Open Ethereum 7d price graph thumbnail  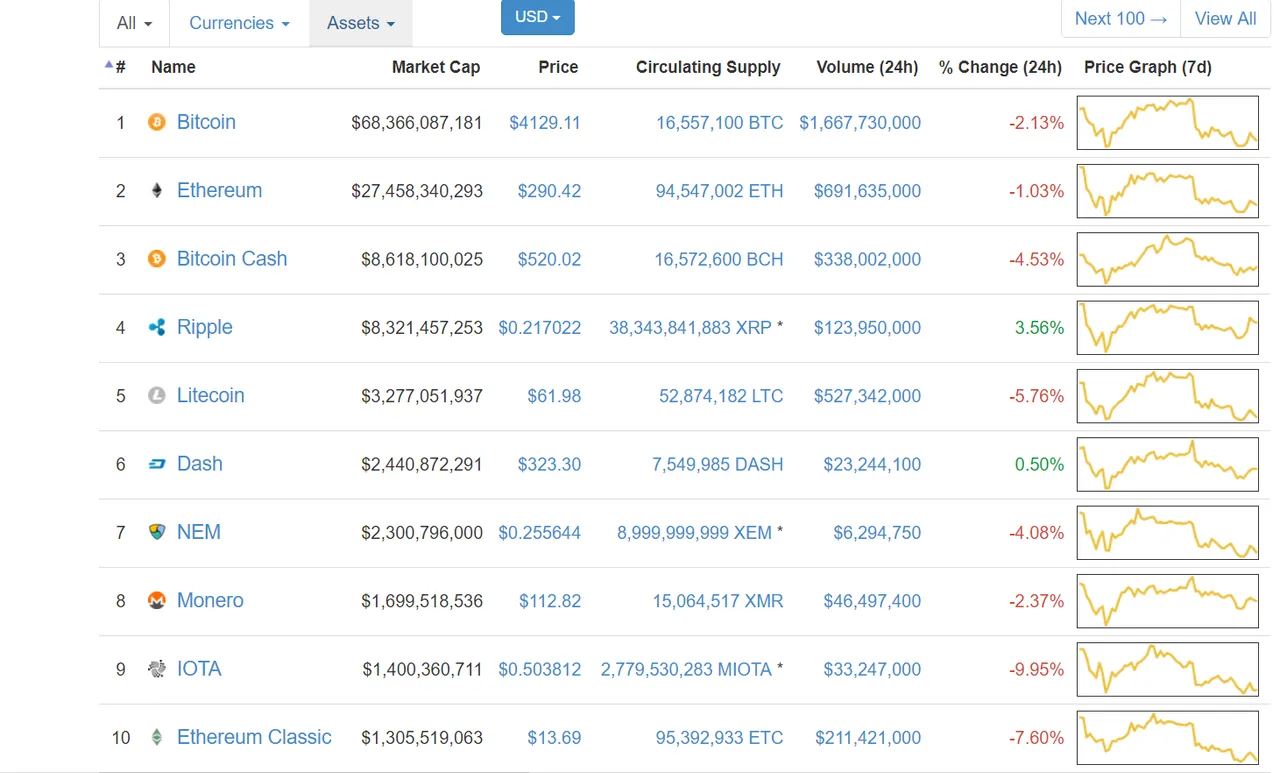pyautogui.click(x=1168, y=191)
